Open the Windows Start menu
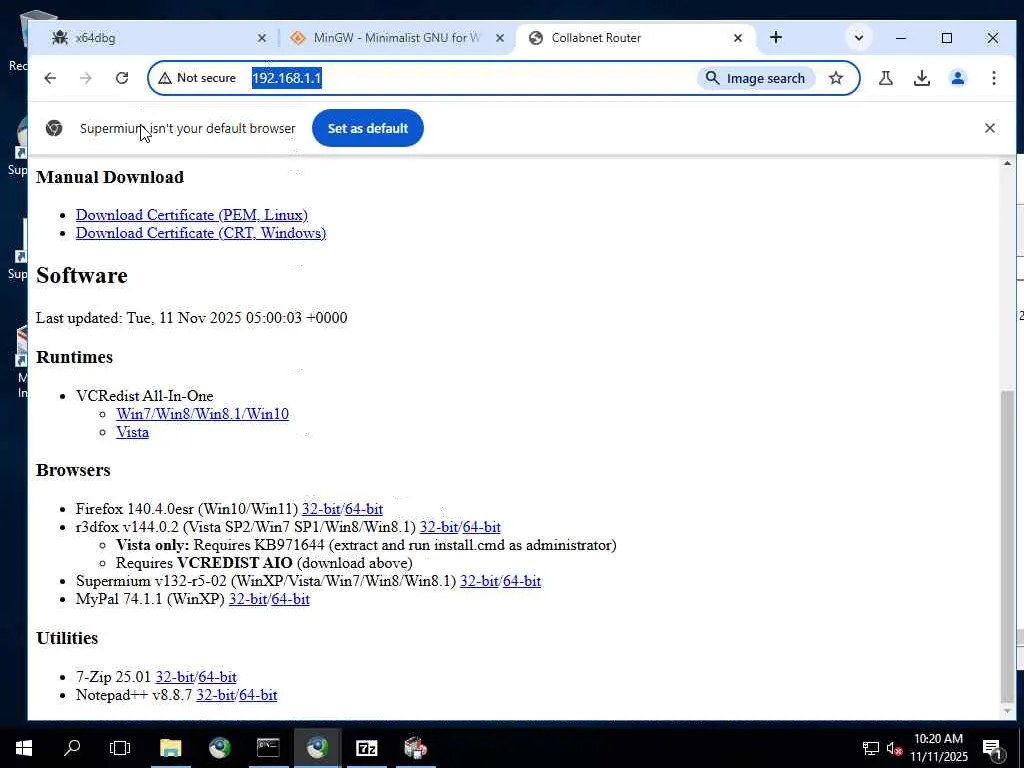 coord(24,748)
